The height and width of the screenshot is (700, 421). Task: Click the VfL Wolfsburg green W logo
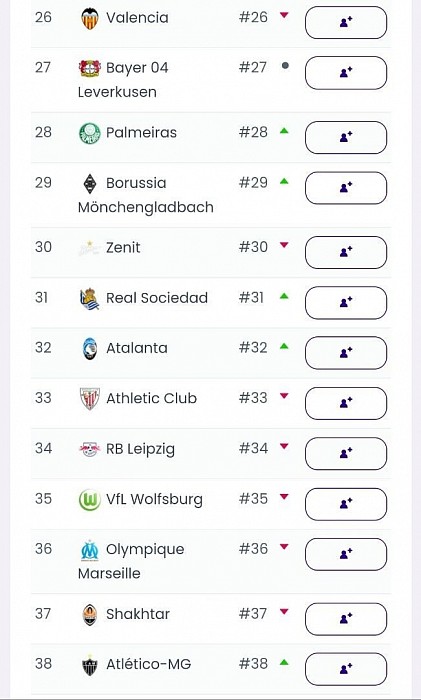tap(90, 500)
